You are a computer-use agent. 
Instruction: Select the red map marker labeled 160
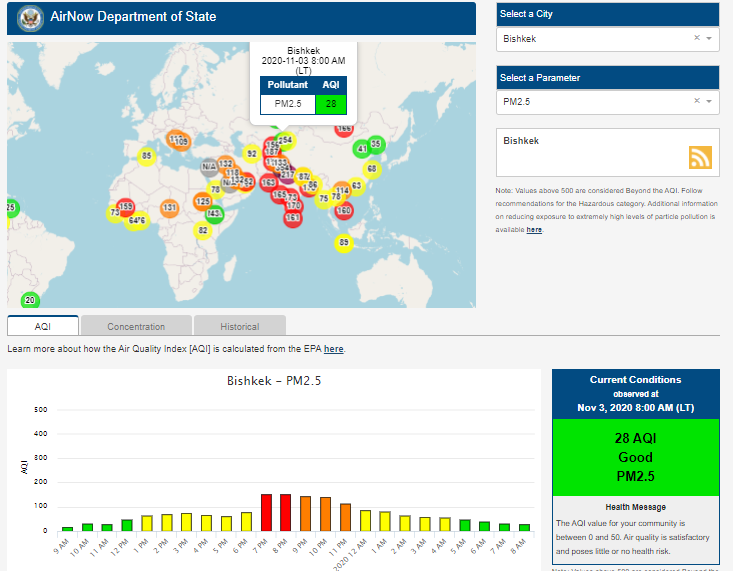(x=344, y=211)
